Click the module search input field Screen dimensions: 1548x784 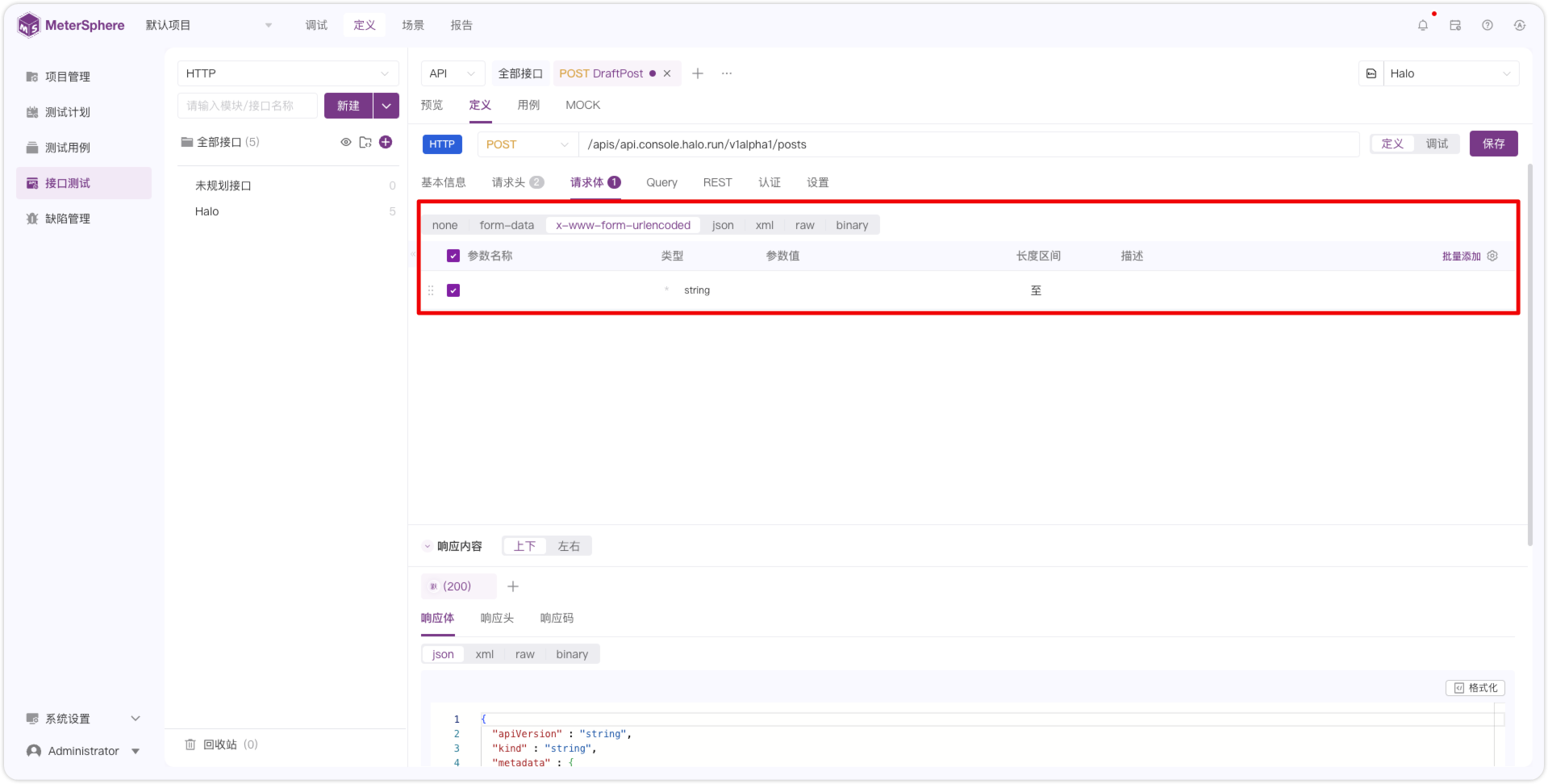[x=248, y=106]
